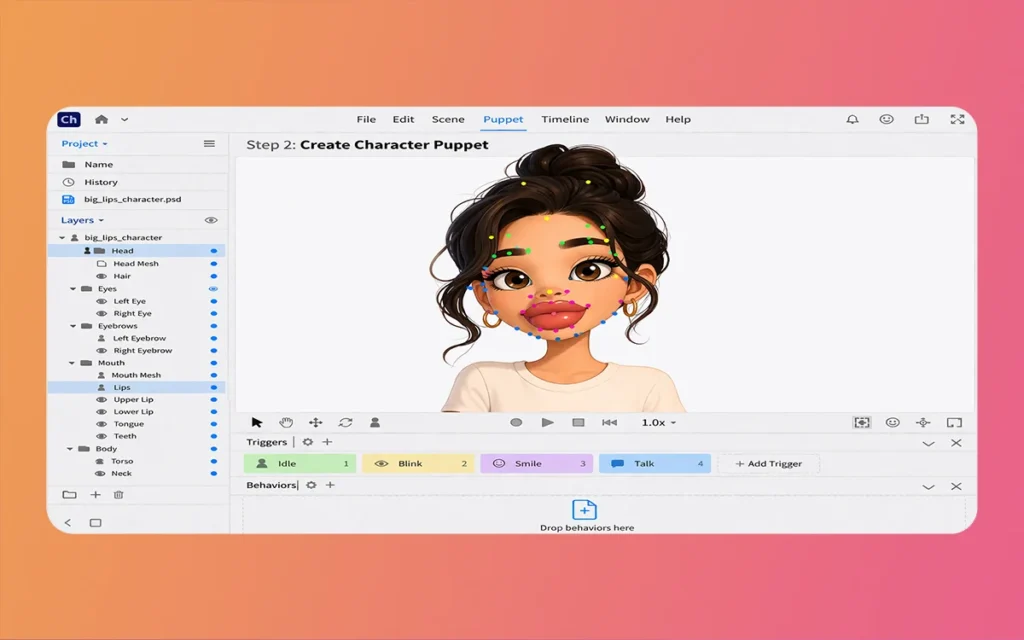Toggle visibility eye of Left Eye layer
The width and height of the screenshot is (1024, 640).
pyautogui.click(x=101, y=301)
